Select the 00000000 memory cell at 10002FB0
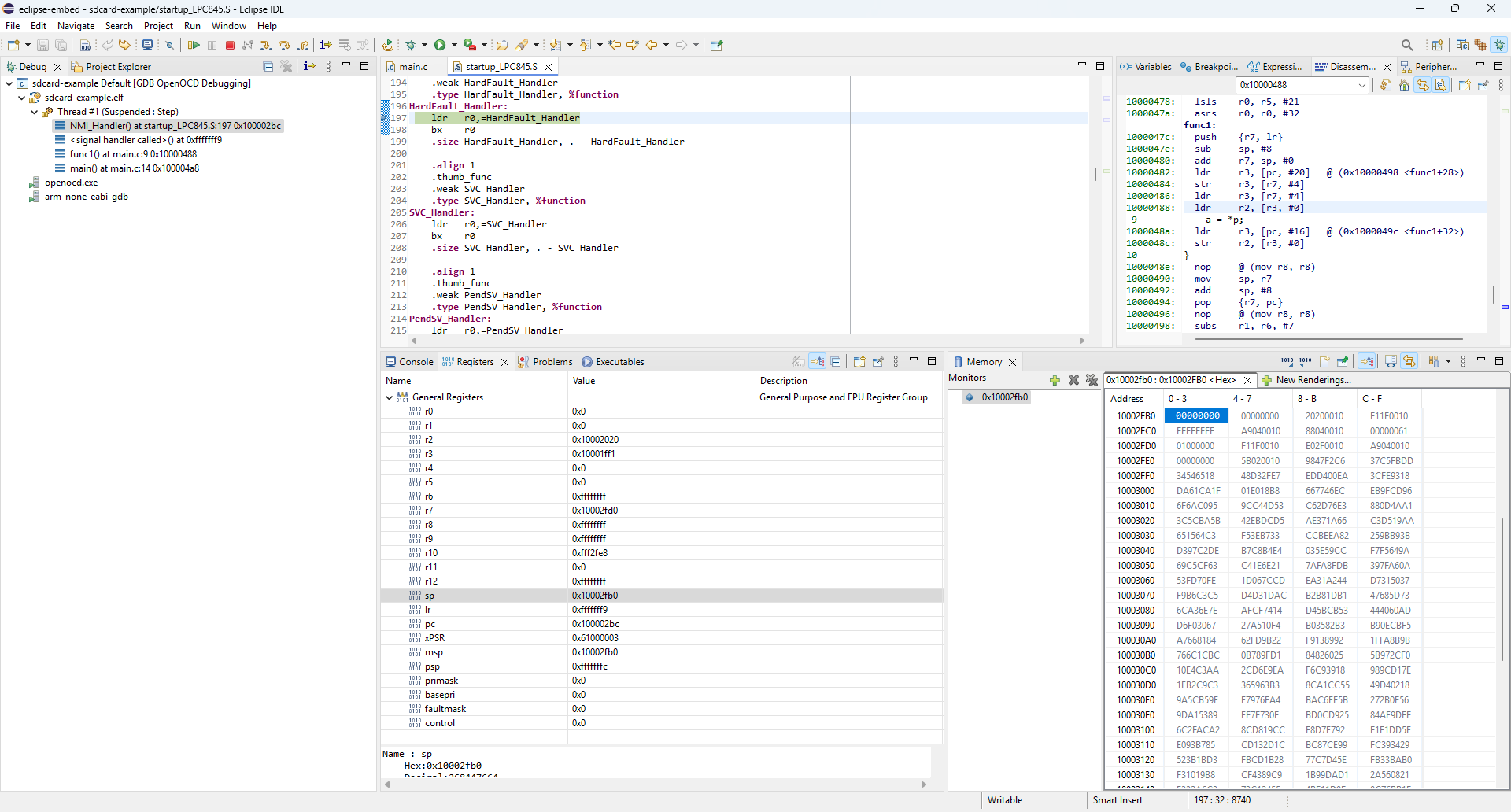1511x812 pixels. pos(1197,416)
